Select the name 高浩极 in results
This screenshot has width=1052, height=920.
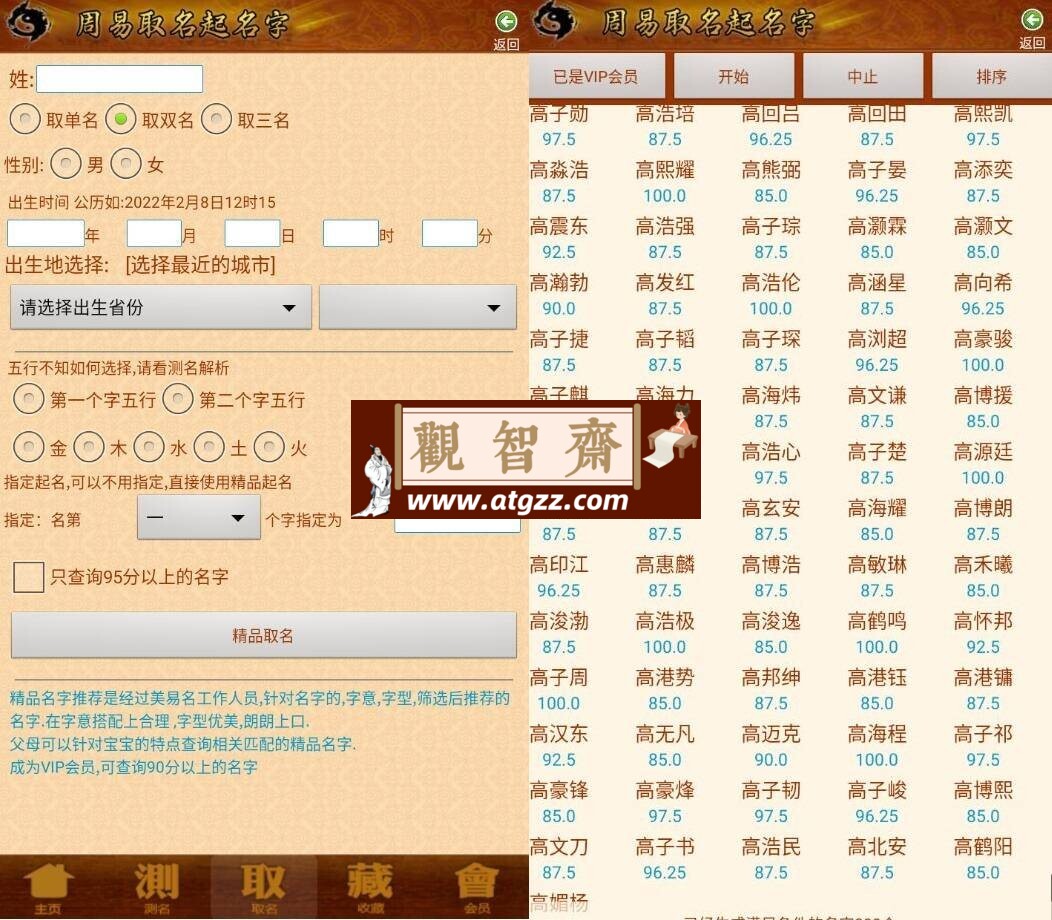665,621
